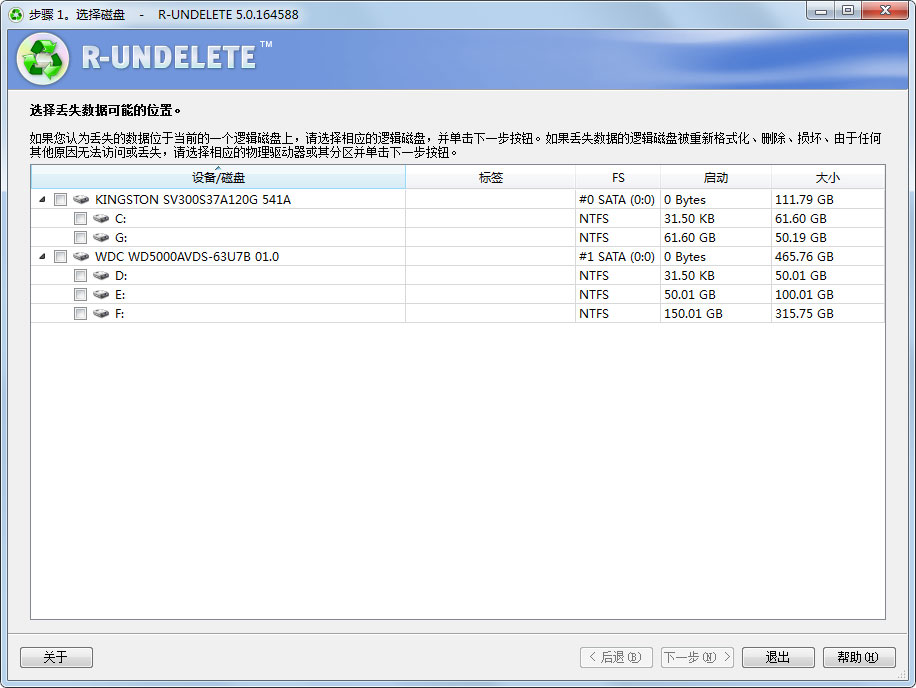Click the KINGSTON drive disk icon
Viewport: 916px width, 688px height.
(81, 200)
